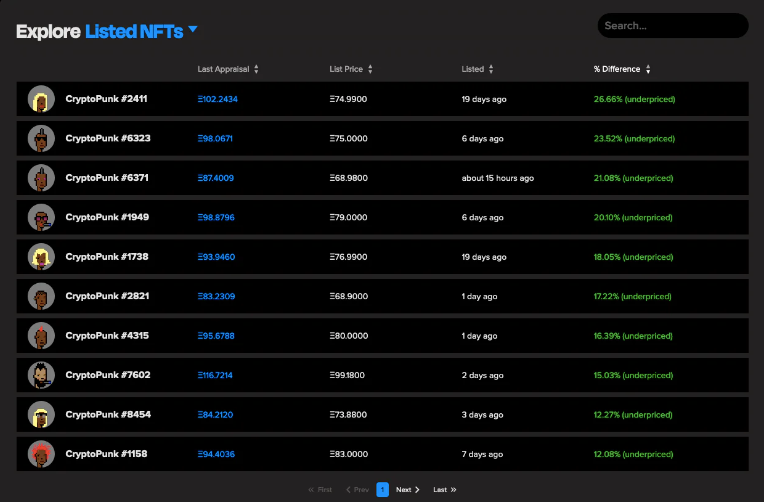Select the CryptoPunk #8454 name
This screenshot has height=502, width=764.
[108, 415]
